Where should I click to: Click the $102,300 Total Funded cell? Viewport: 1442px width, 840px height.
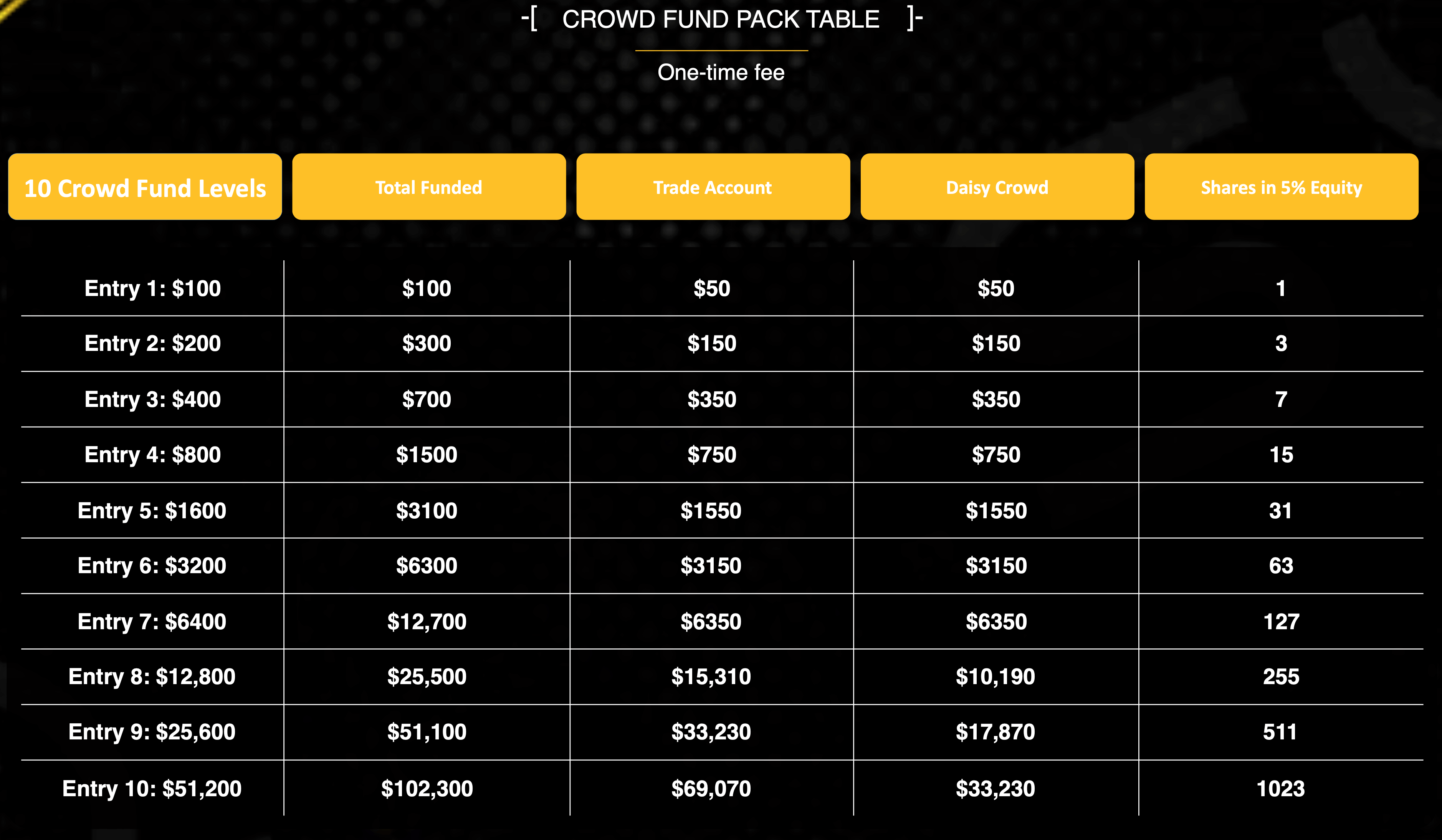pos(427,789)
